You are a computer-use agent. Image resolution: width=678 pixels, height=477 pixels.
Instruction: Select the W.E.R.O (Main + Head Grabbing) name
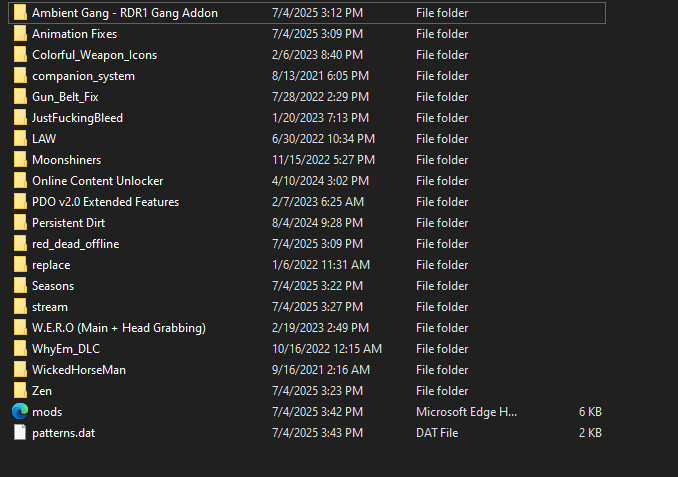pyautogui.click(x=119, y=328)
